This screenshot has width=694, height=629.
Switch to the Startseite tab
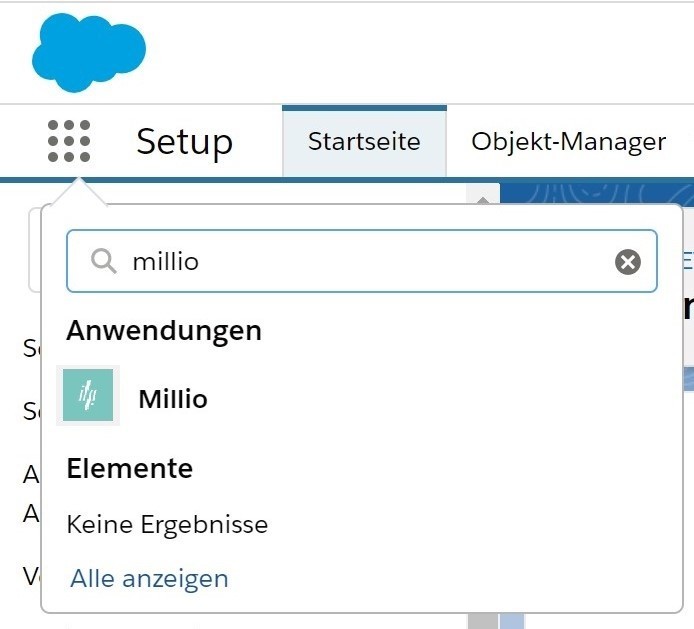(x=364, y=142)
